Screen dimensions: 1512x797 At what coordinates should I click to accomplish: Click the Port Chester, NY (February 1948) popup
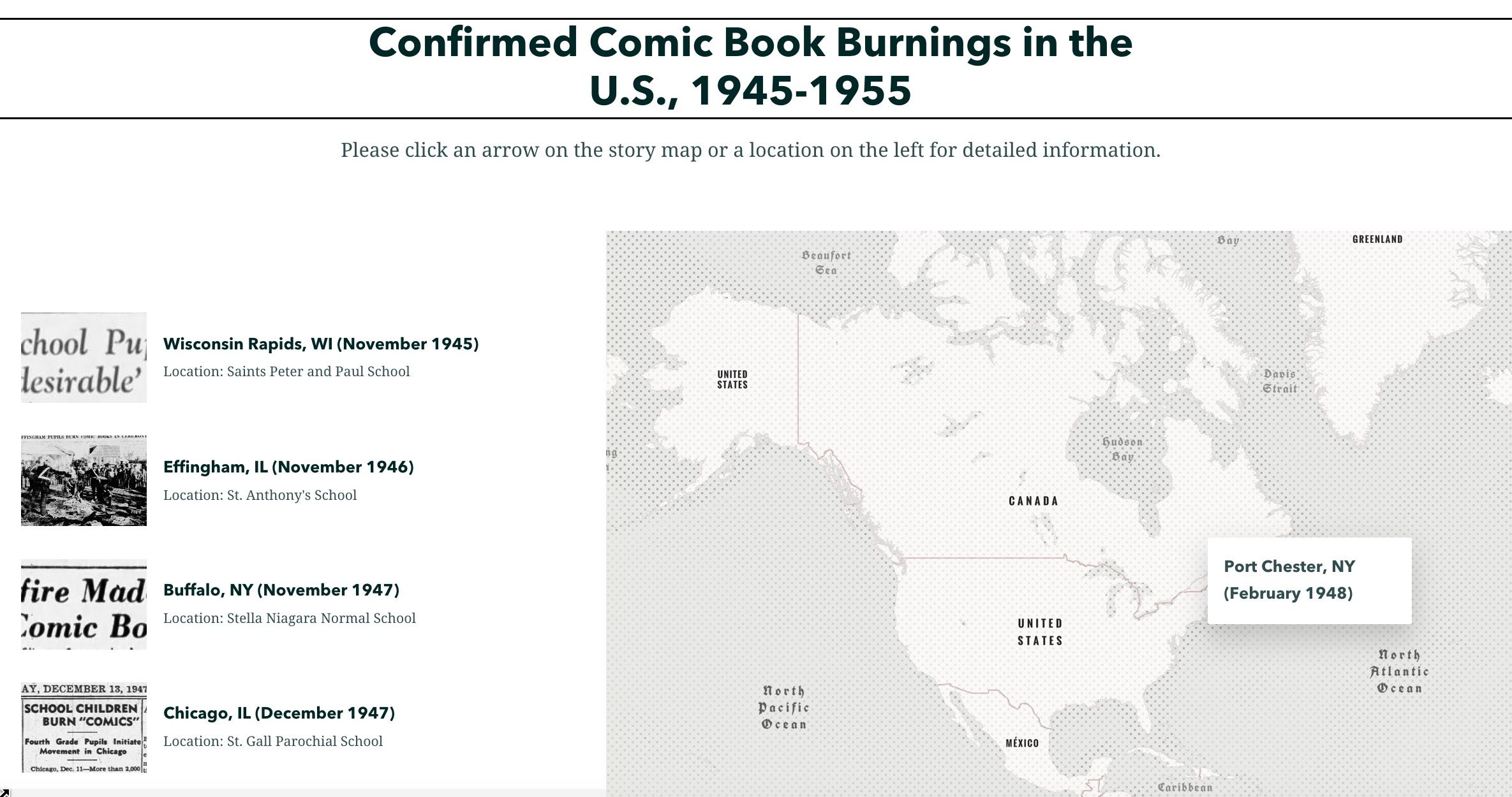click(1307, 579)
